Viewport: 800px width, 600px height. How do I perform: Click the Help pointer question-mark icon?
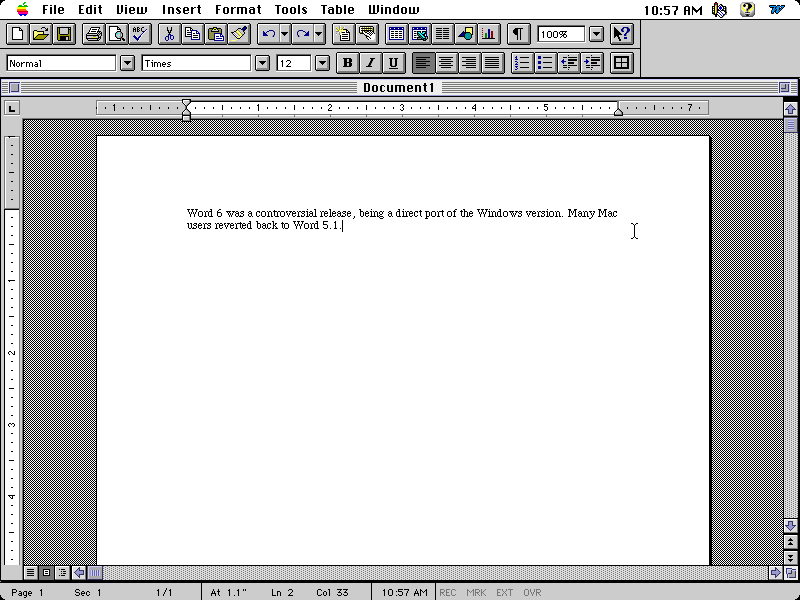(x=622, y=34)
